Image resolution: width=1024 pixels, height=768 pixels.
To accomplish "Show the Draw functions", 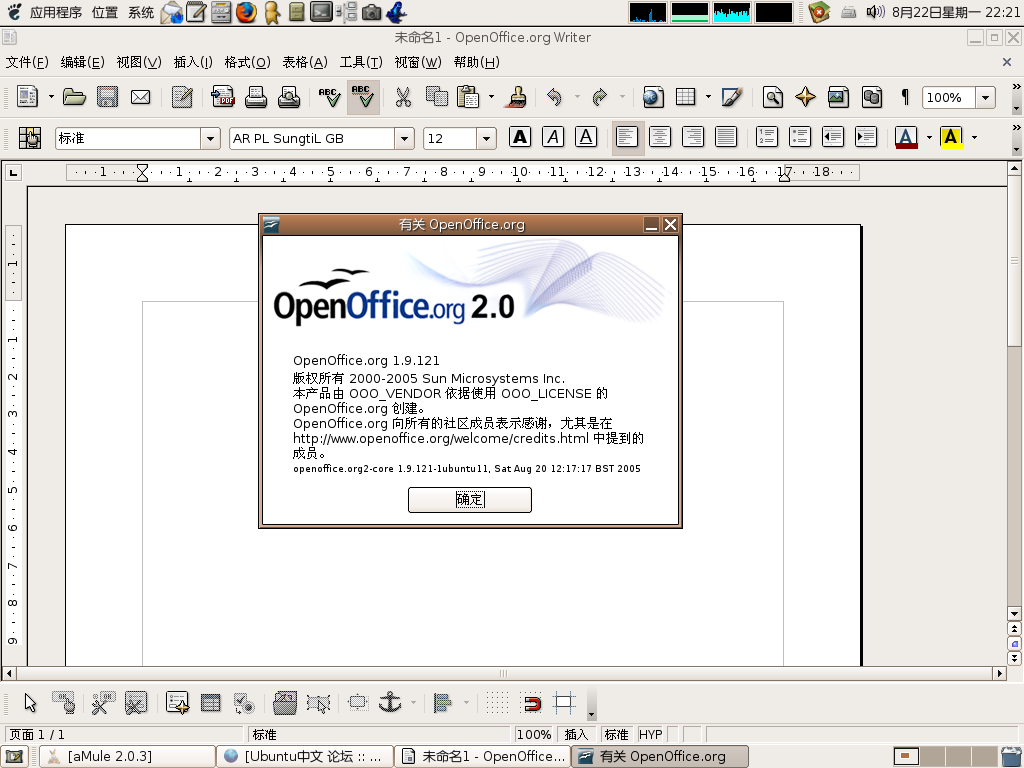I will [x=732, y=97].
